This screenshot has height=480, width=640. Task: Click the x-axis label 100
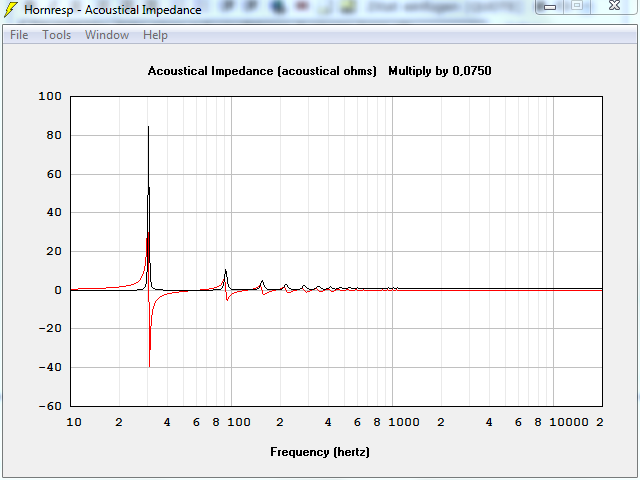pyautogui.click(x=239, y=422)
